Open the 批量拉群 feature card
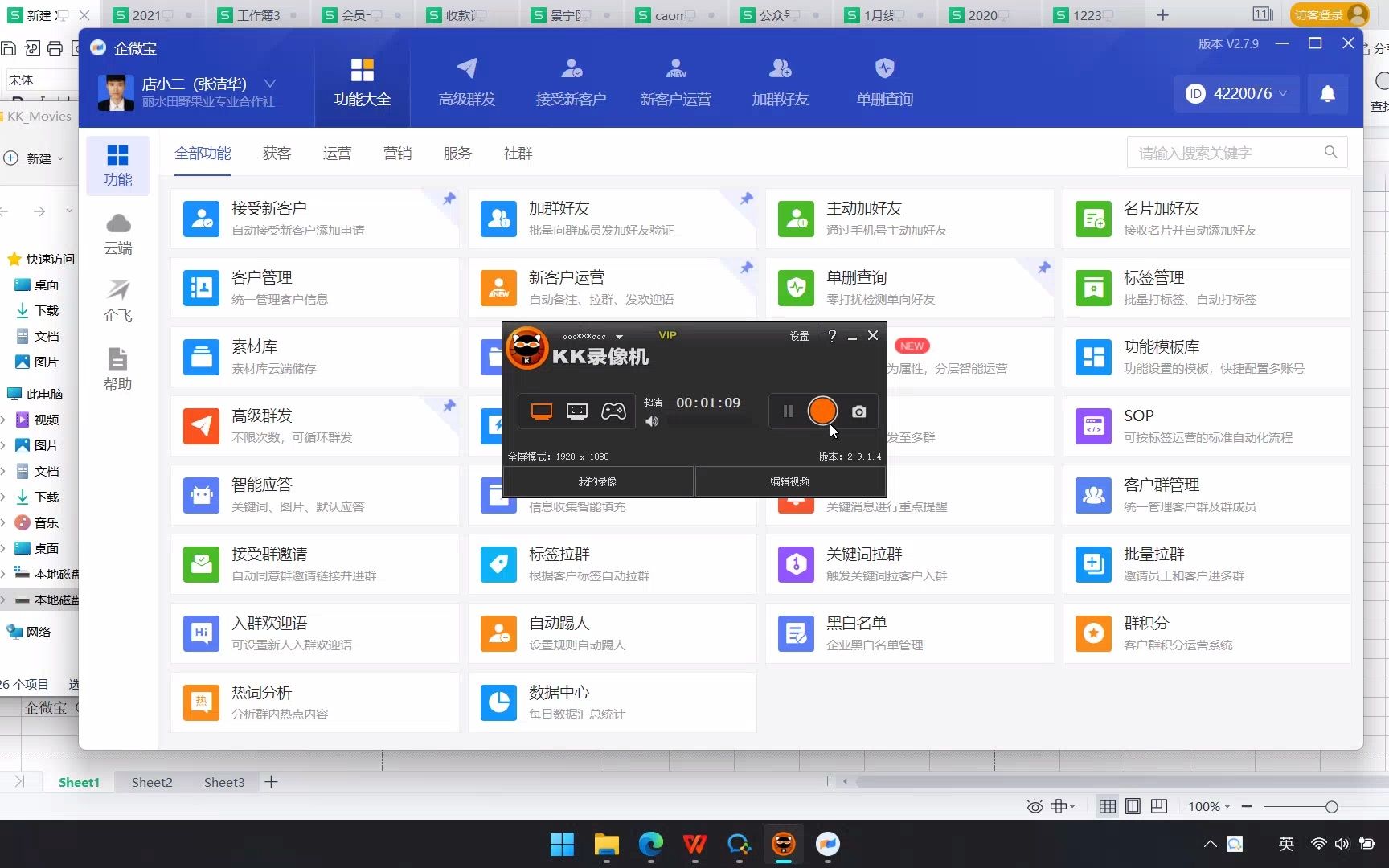 1207,564
